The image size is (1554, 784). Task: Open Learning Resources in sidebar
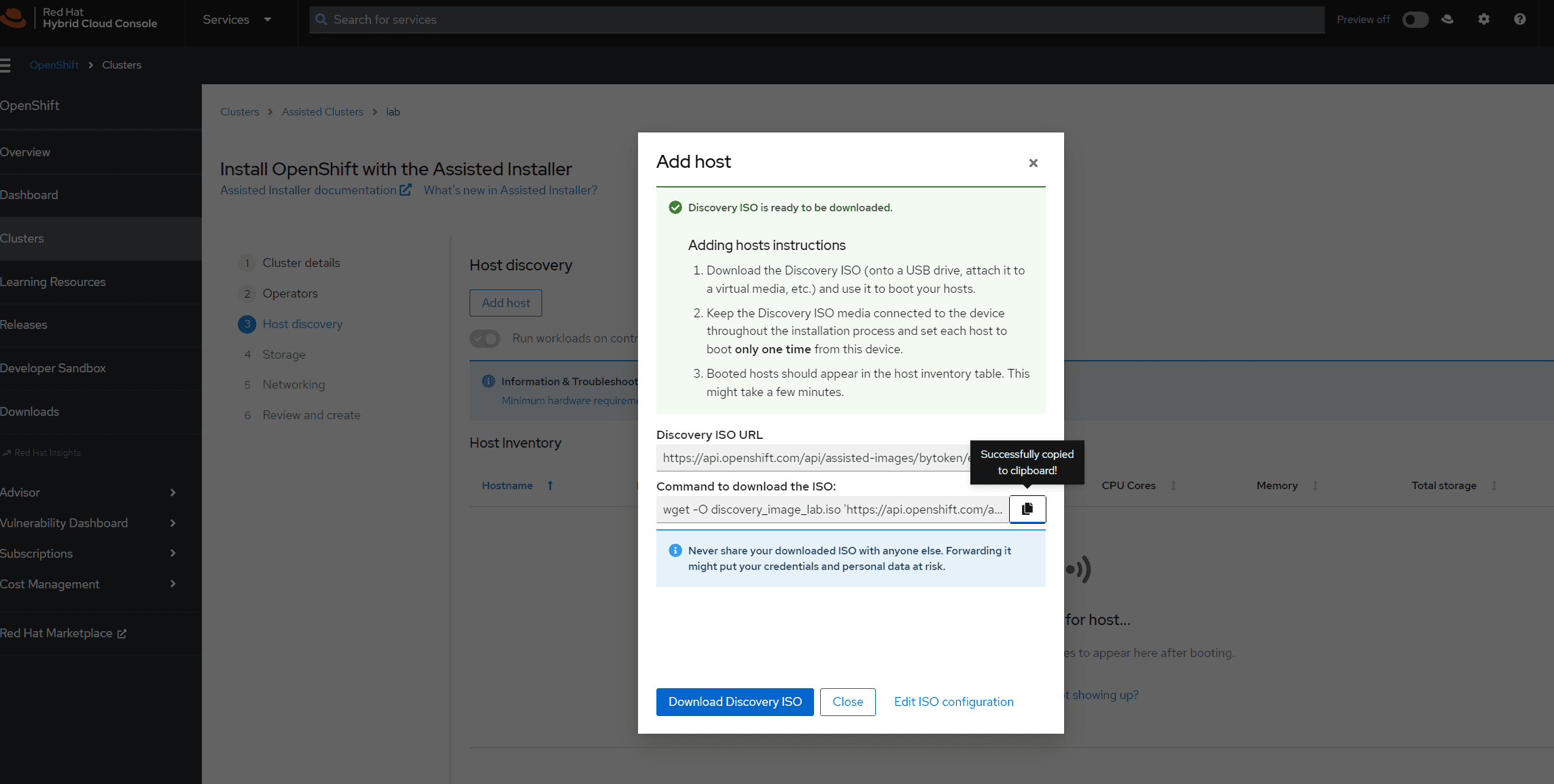point(101,282)
